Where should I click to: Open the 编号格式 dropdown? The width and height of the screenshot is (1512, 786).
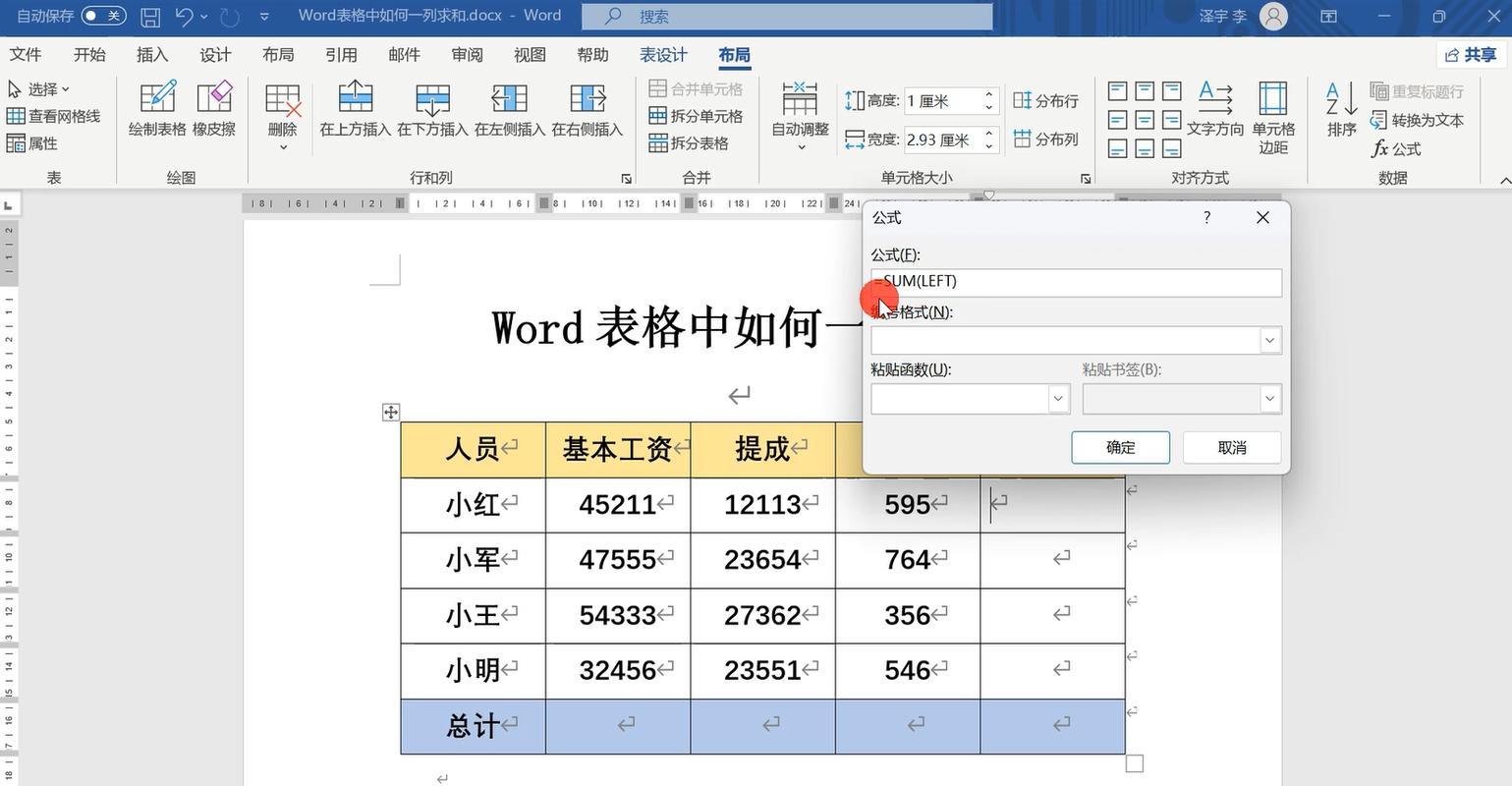pos(1270,340)
